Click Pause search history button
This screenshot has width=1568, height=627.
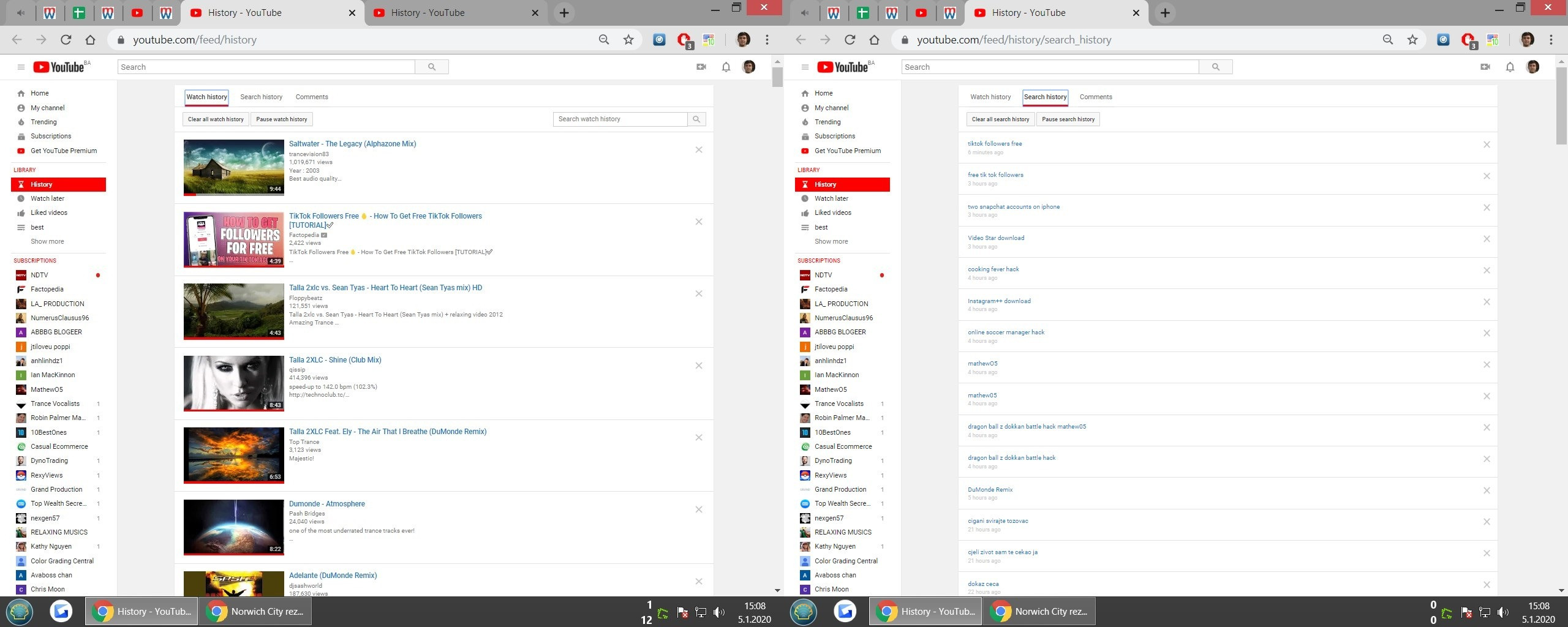pos(1068,119)
